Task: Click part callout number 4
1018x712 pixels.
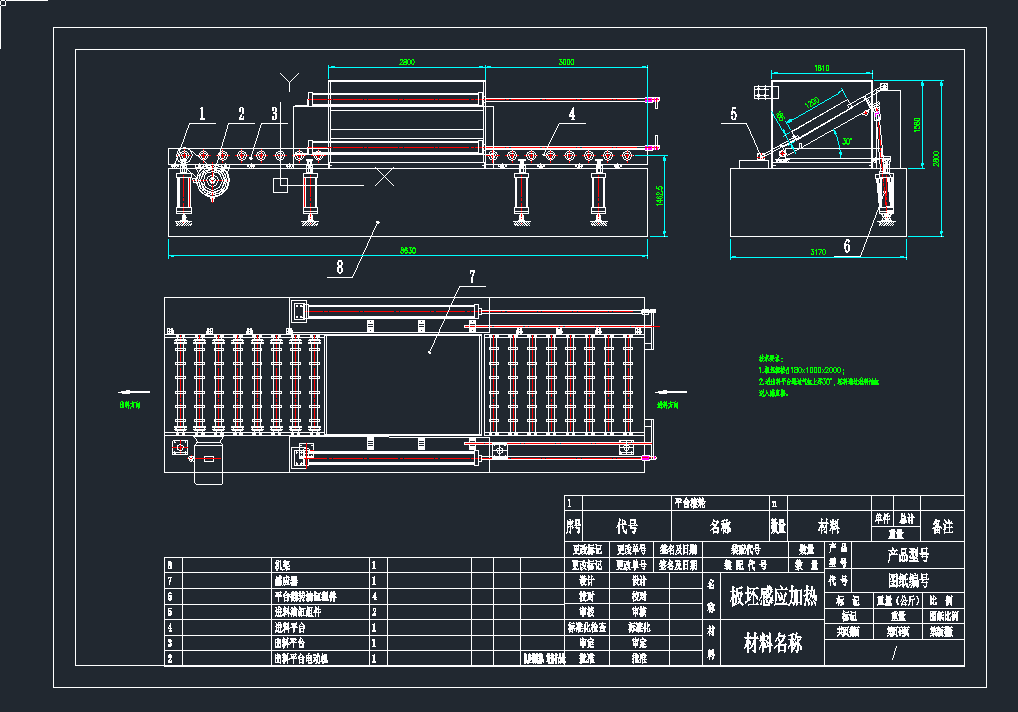Action: coord(571,115)
